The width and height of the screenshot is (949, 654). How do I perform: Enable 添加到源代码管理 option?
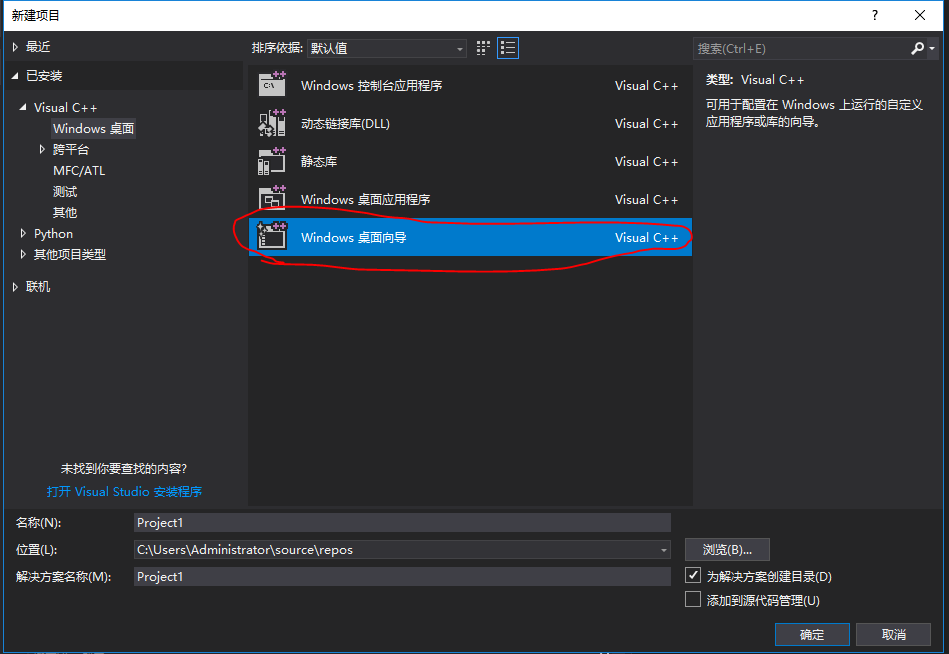tap(694, 598)
